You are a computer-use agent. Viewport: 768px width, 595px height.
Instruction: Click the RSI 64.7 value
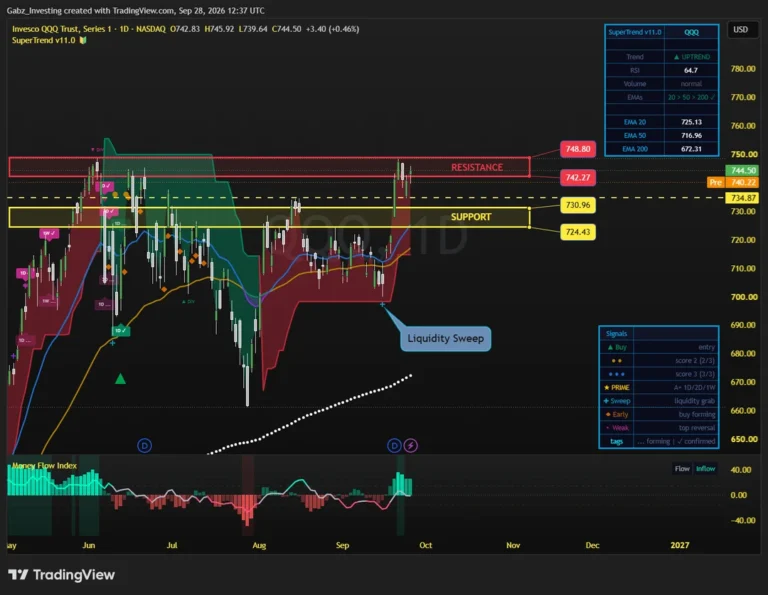[691, 70]
